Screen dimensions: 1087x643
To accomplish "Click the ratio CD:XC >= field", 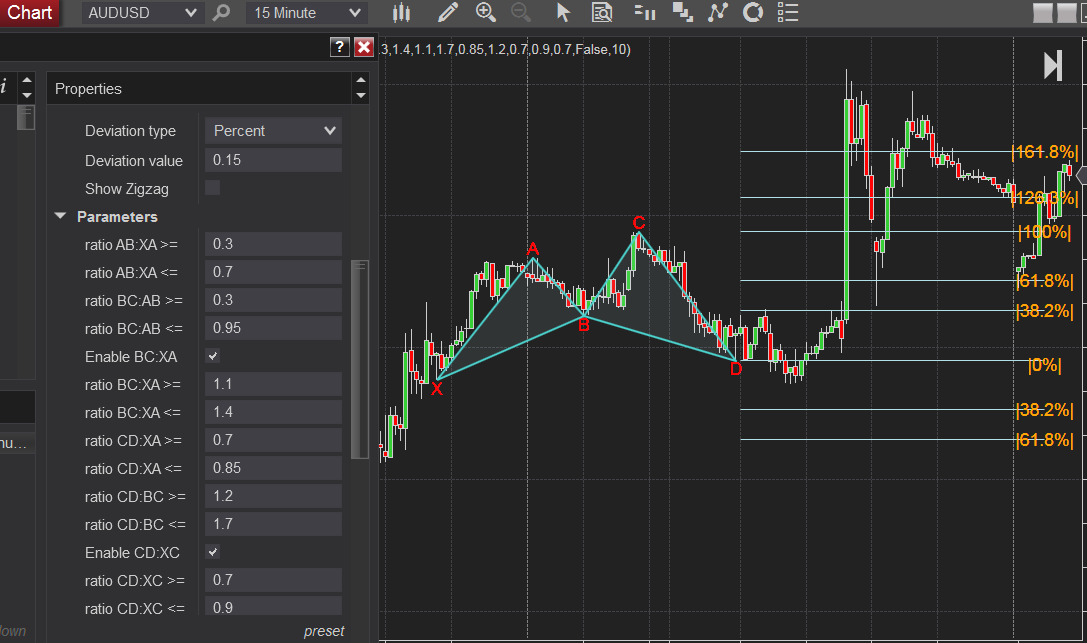I will coord(273,580).
